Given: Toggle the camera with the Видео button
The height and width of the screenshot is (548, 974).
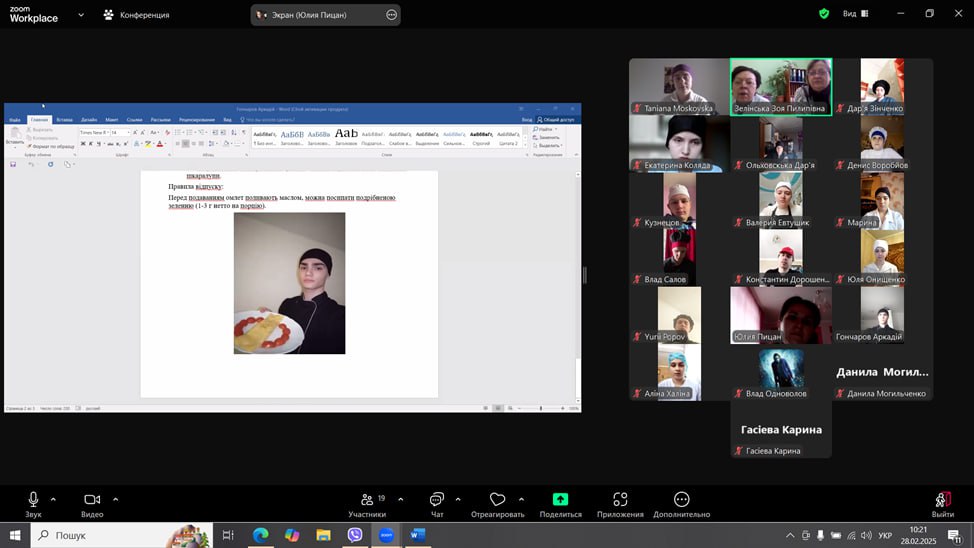Looking at the screenshot, I should [92, 504].
